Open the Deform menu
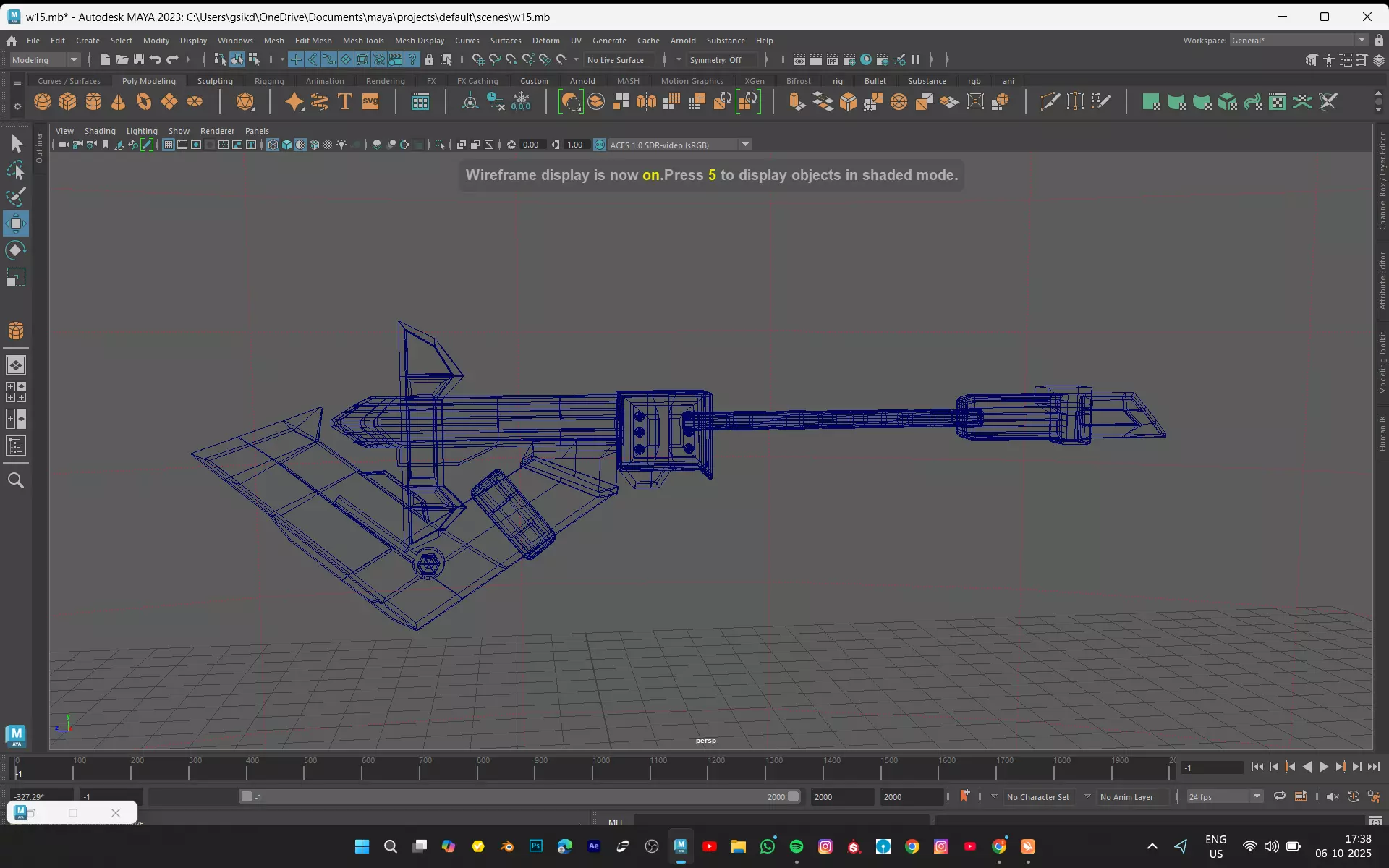This screenshot has height=868, width=1389. point(546,41)
